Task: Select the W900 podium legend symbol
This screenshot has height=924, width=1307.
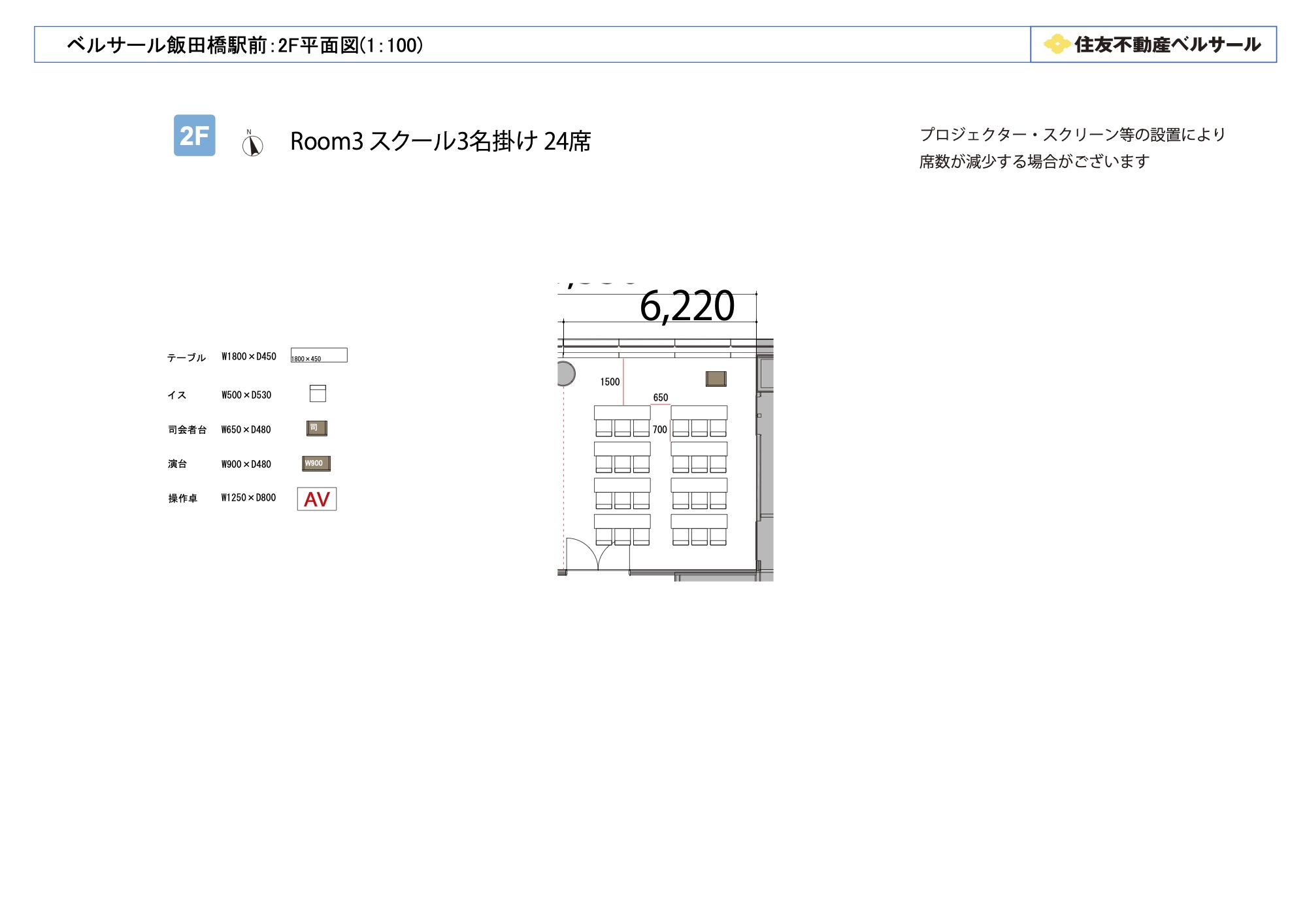Action: tap(316, 463)
